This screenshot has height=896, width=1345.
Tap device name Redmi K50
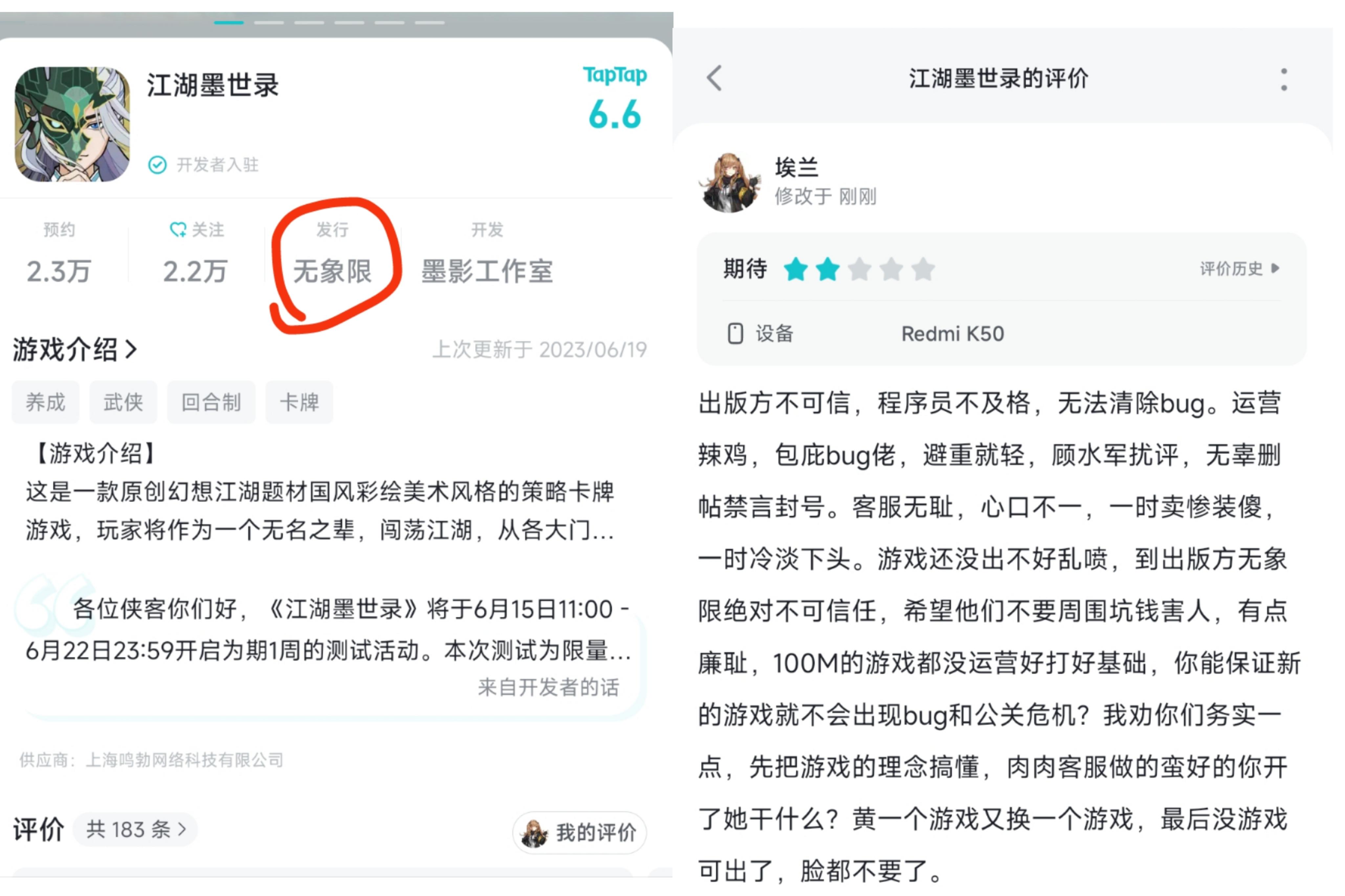(952, 334)
